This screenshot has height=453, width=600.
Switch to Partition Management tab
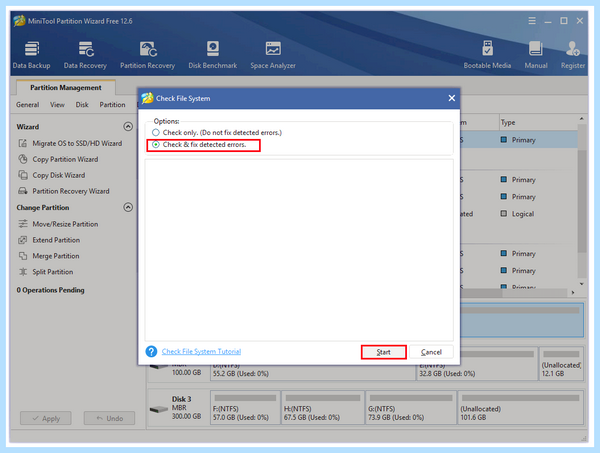pos(66,88)
